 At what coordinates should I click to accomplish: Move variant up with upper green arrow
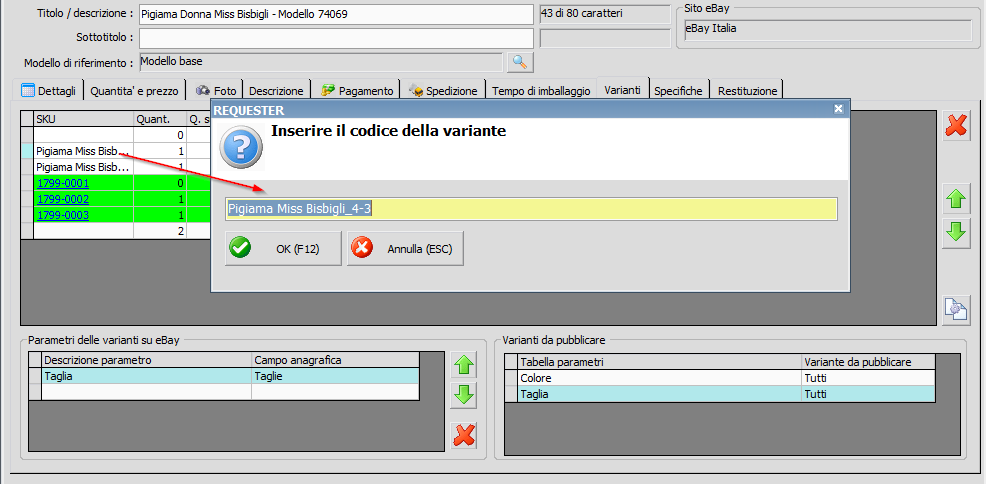(956, 201)
